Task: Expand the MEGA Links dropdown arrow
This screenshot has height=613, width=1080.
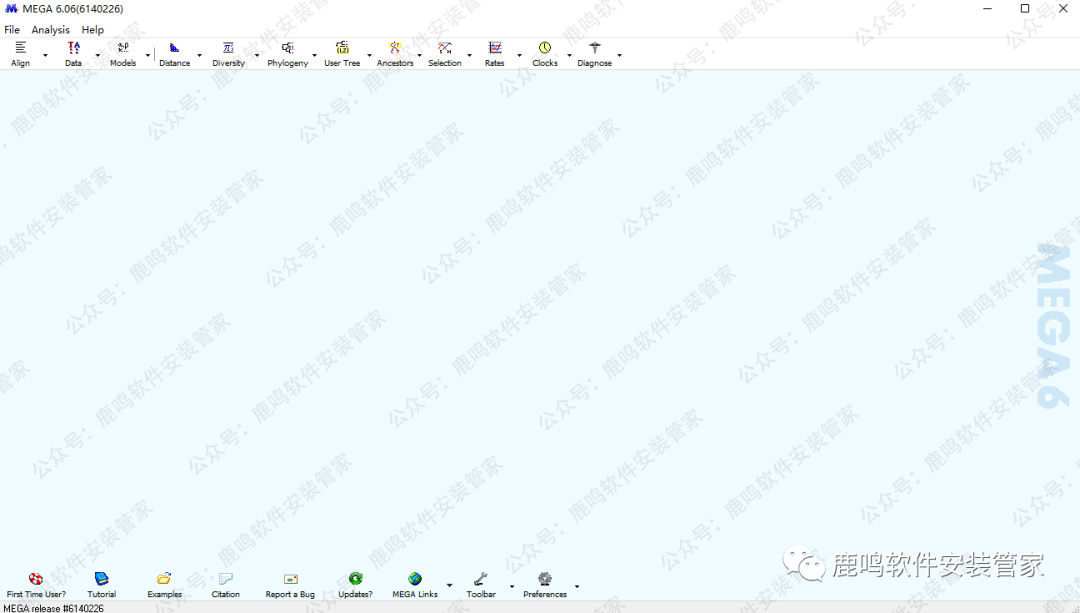Action: [448, 586]
